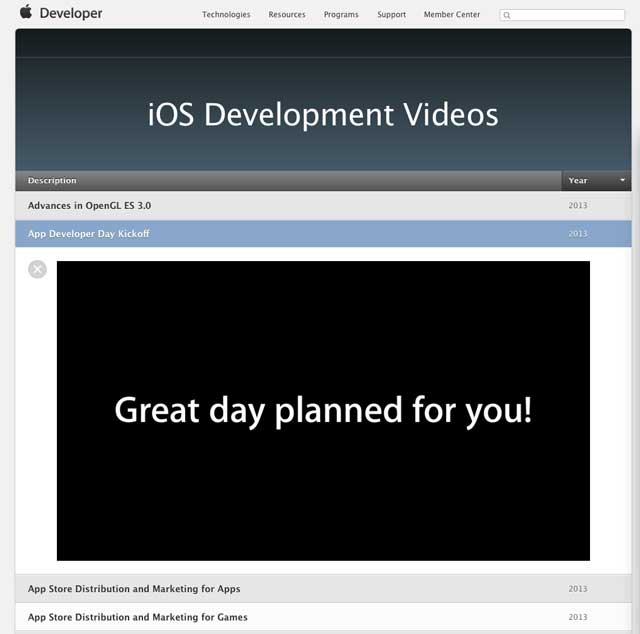Collapse the App Developer Day Kickoff row

pyautogui.click(x=323, y=234)
